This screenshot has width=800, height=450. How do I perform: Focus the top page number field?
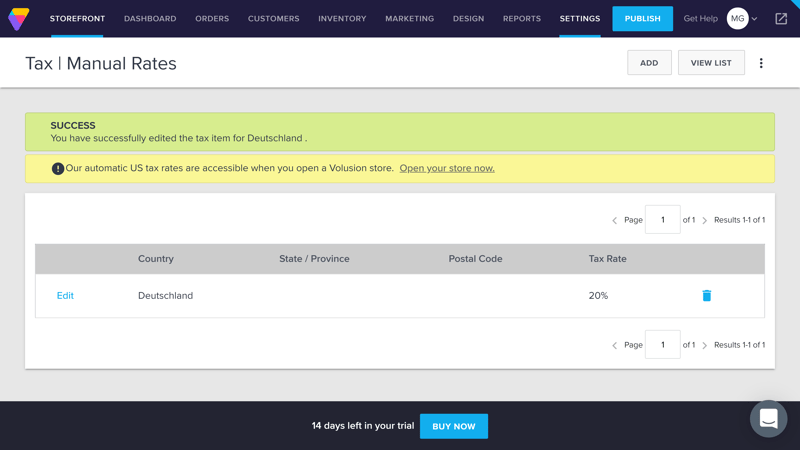point(662,220)
